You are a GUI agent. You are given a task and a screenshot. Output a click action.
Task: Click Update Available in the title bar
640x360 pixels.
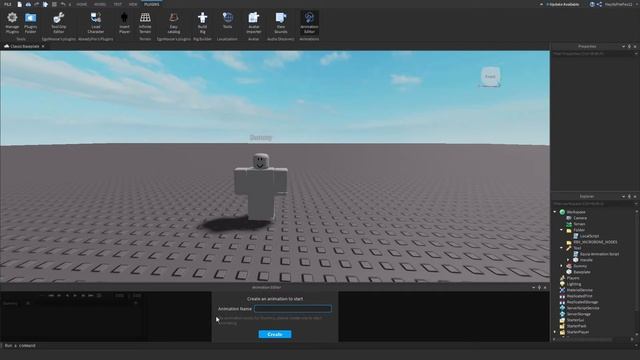pyautogui.click(x=562, y=4)
